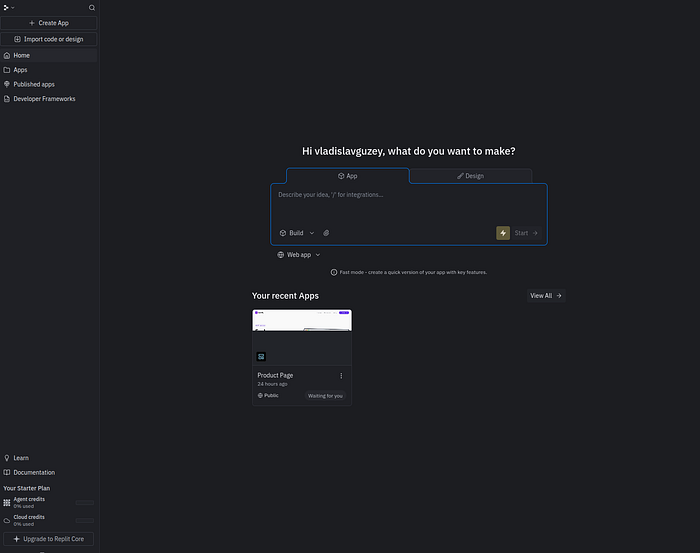Screen dimensions: 700x553
Task: Open Published apps
Action: (49, 84)
